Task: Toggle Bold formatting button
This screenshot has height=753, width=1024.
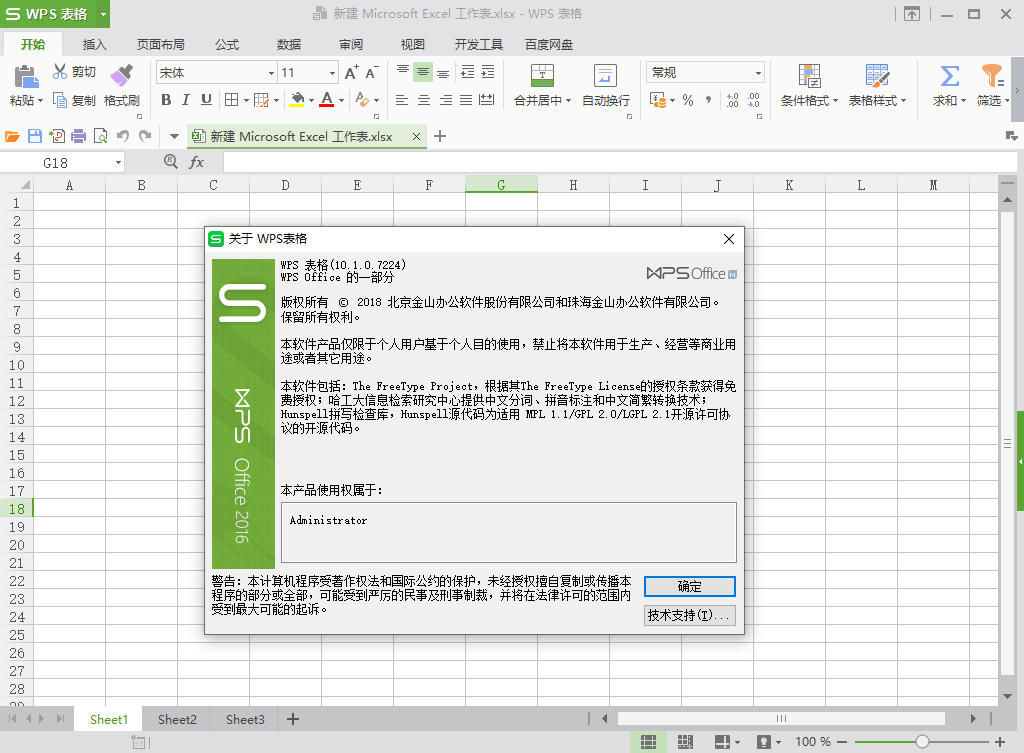Action: pyautogui.click(x=166, y=100)
